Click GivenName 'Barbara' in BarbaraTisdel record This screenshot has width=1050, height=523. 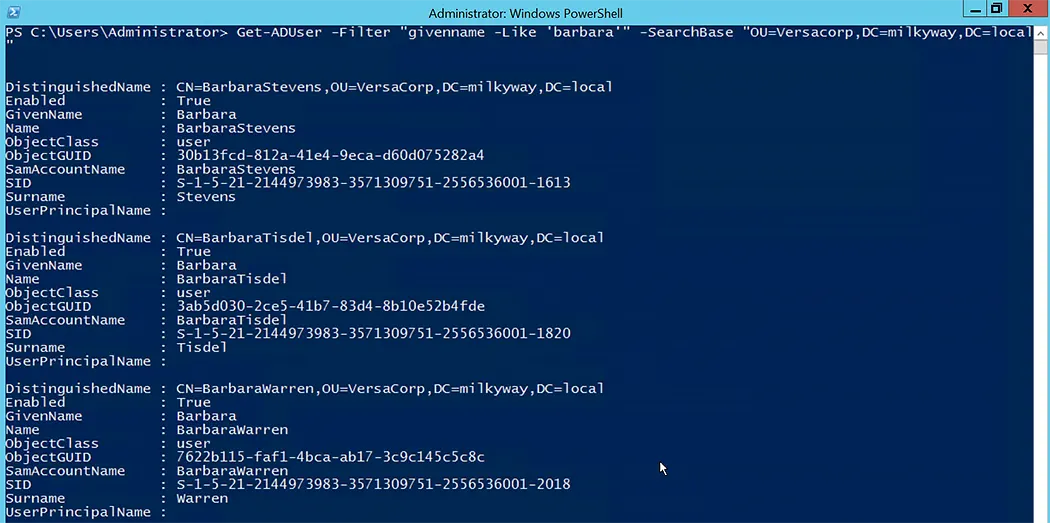click(206, 265)
